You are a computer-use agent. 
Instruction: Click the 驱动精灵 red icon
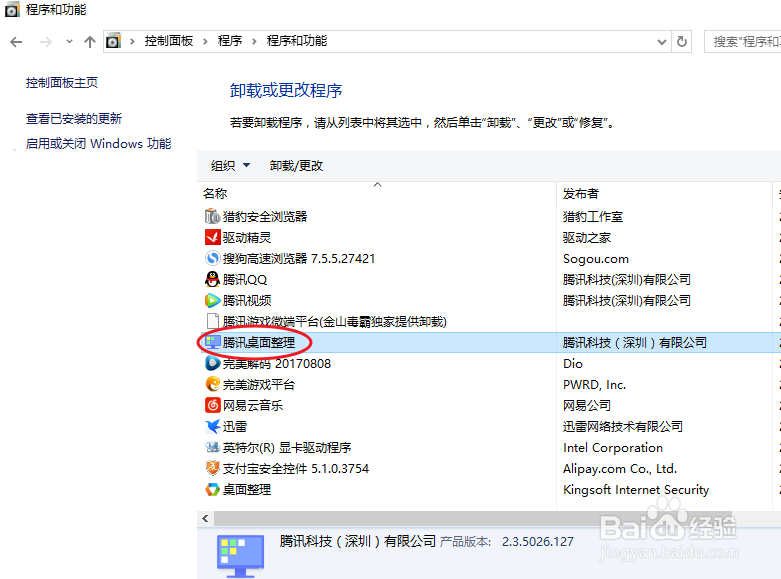click(x=212, y=237)
